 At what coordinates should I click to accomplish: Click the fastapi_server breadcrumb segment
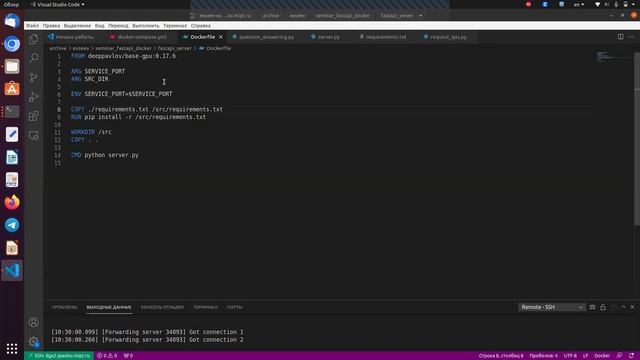click(x=175, y=48)
